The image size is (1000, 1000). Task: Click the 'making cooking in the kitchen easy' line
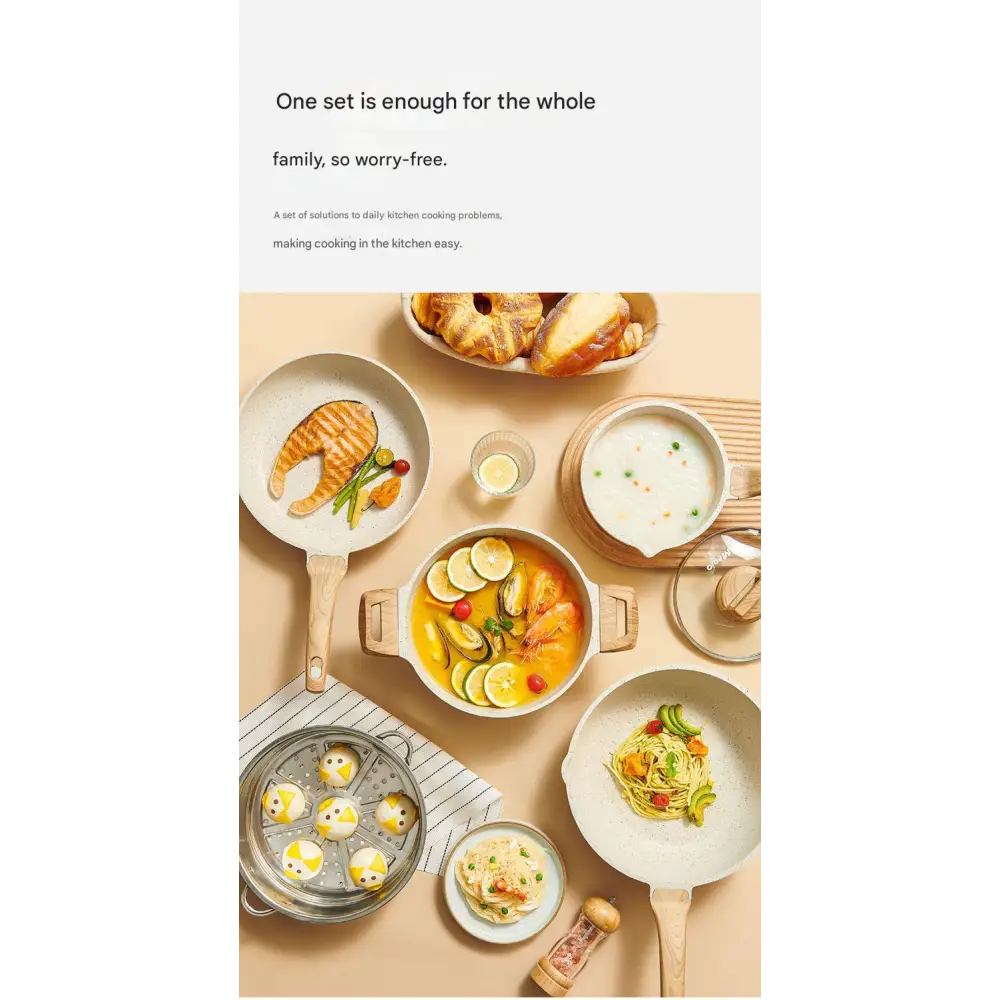367,243
